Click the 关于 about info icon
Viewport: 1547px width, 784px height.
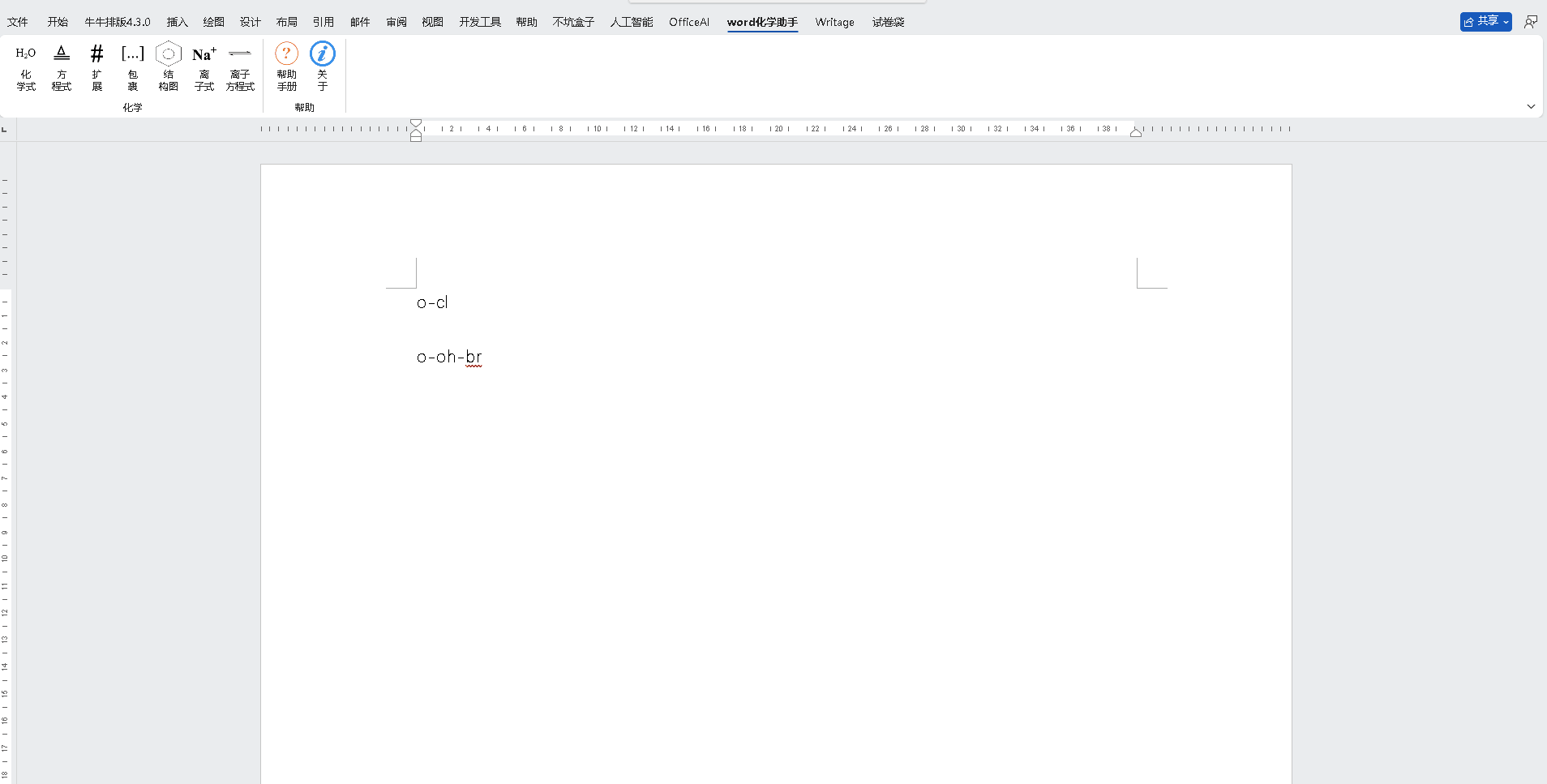[323, 67]
